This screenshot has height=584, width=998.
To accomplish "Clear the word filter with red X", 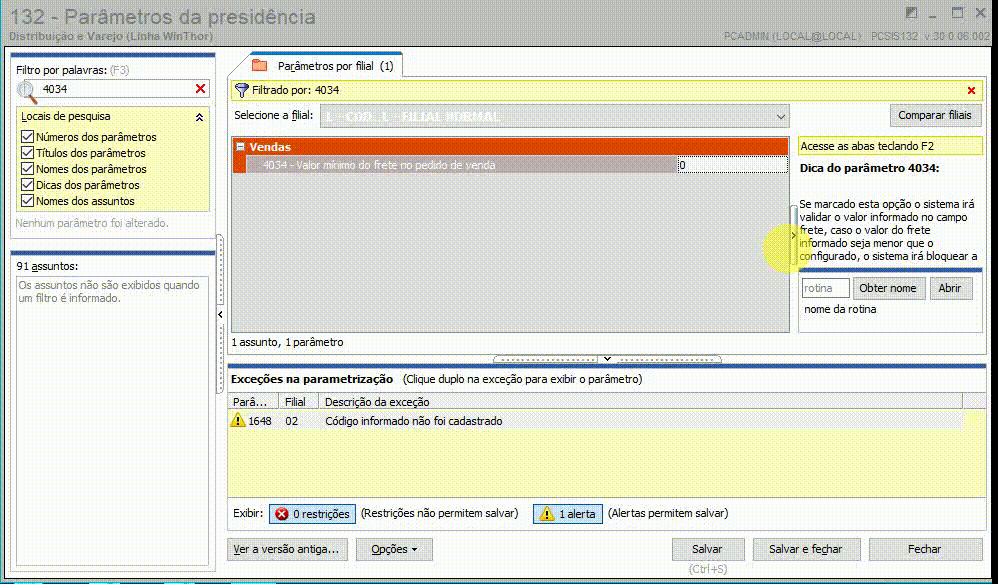I will [x=200, y=88].
